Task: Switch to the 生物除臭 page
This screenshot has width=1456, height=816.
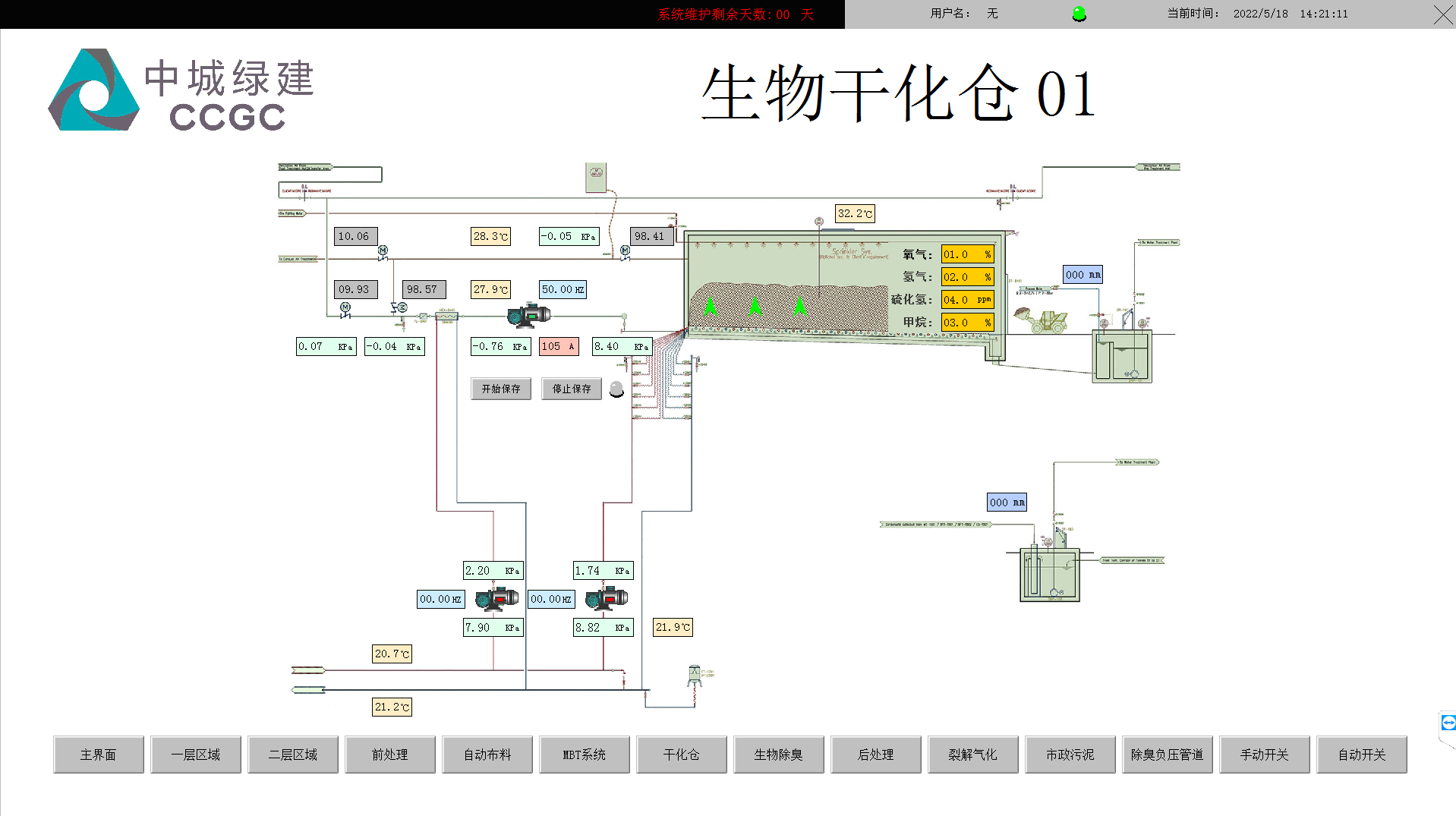Action: tap(778, 755)
